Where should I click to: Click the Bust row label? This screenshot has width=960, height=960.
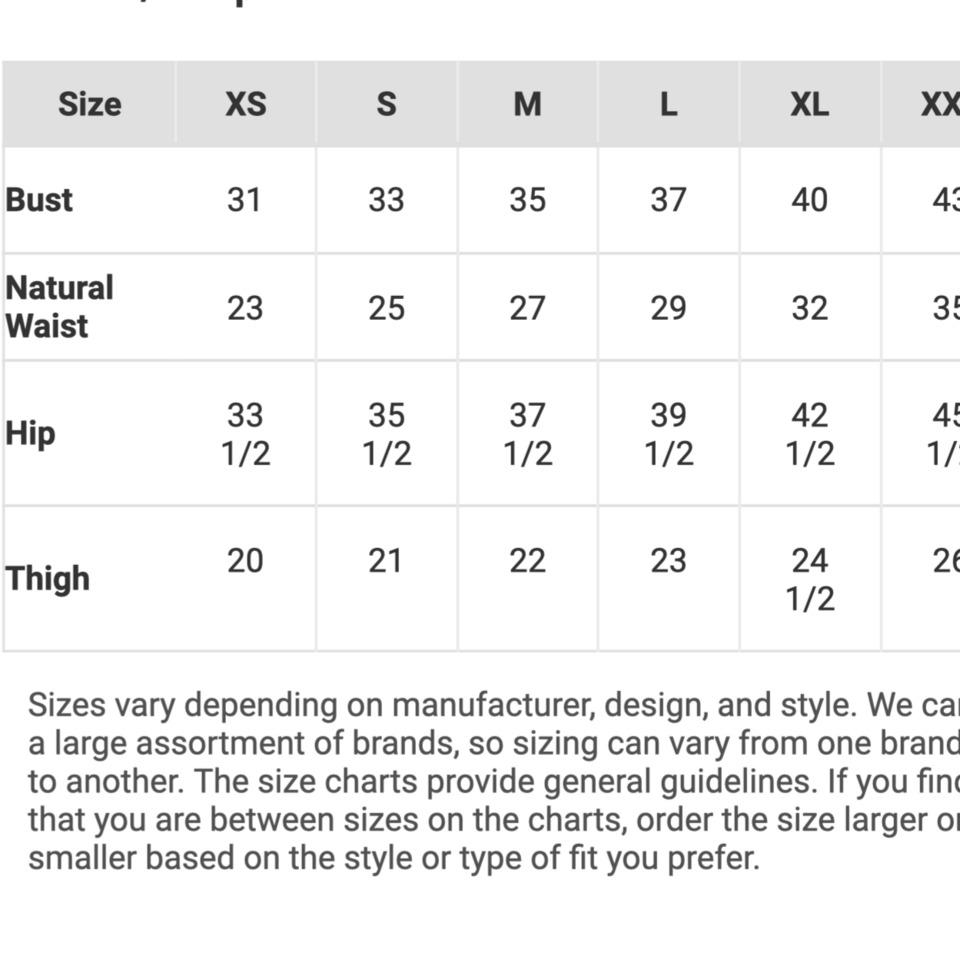click(40, 200)
